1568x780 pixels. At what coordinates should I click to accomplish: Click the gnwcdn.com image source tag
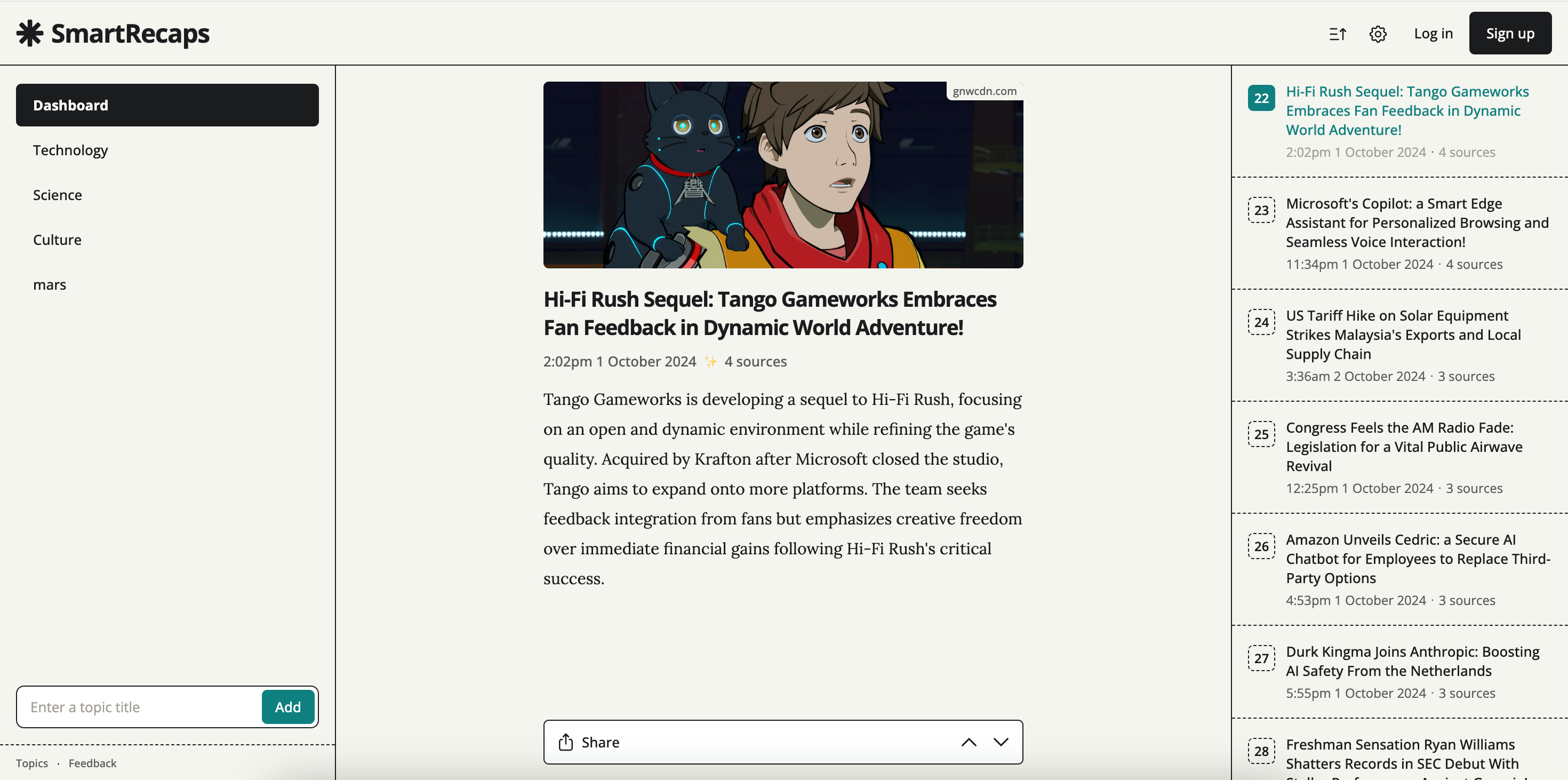click(x=984, y=91)
